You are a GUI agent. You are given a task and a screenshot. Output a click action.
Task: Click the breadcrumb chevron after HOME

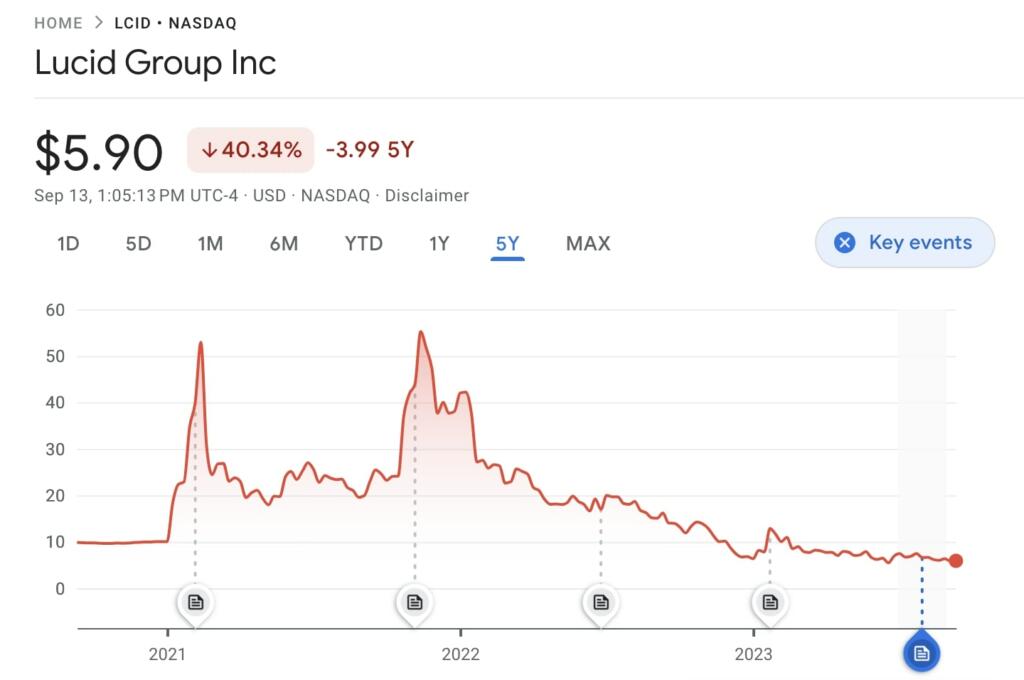coord(99,23)
